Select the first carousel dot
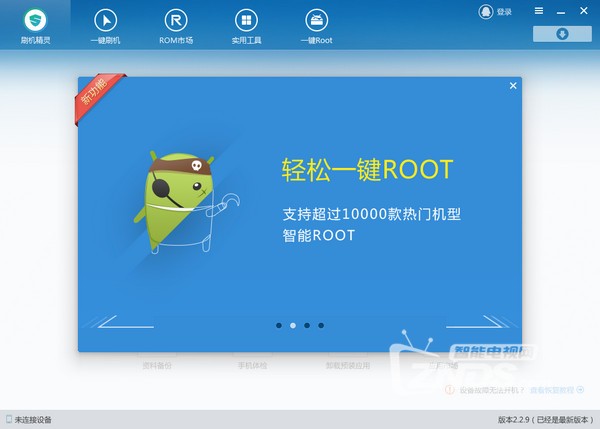Screen dimensions: 600x429 point(279,325)
